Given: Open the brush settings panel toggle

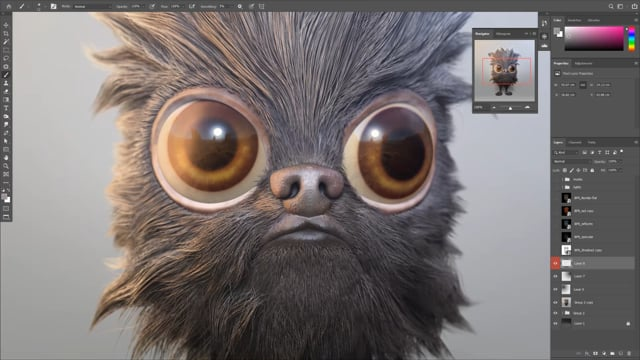Looking at the screenshot, I should (53, 7).
